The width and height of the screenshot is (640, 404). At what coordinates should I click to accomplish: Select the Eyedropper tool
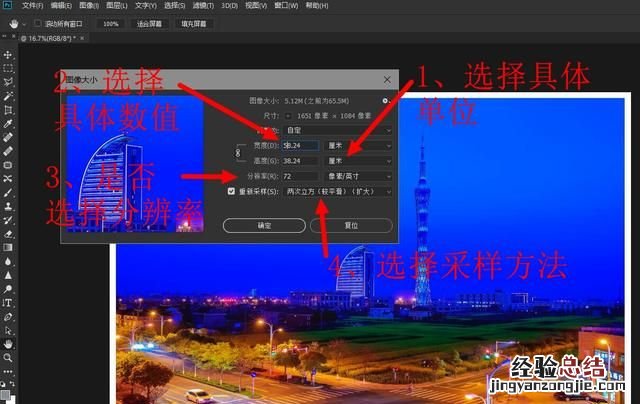click(x=8, y=124)
